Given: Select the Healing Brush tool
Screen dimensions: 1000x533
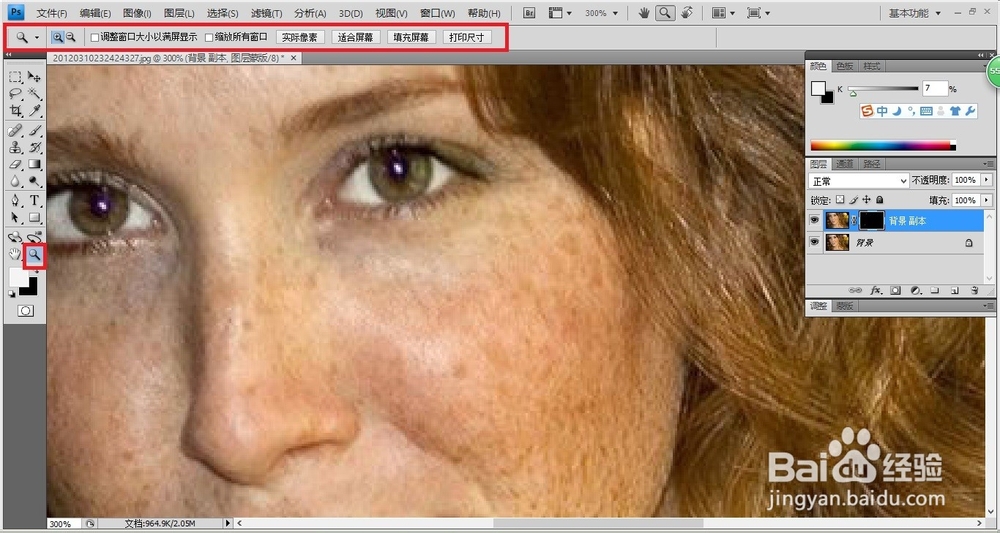Looking at the screenshot, I should [x=15, y=131].
